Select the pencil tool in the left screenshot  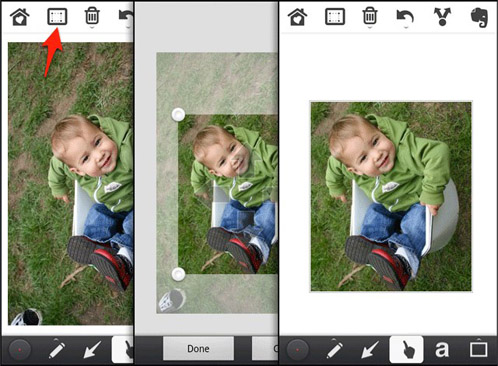(57, 349)
